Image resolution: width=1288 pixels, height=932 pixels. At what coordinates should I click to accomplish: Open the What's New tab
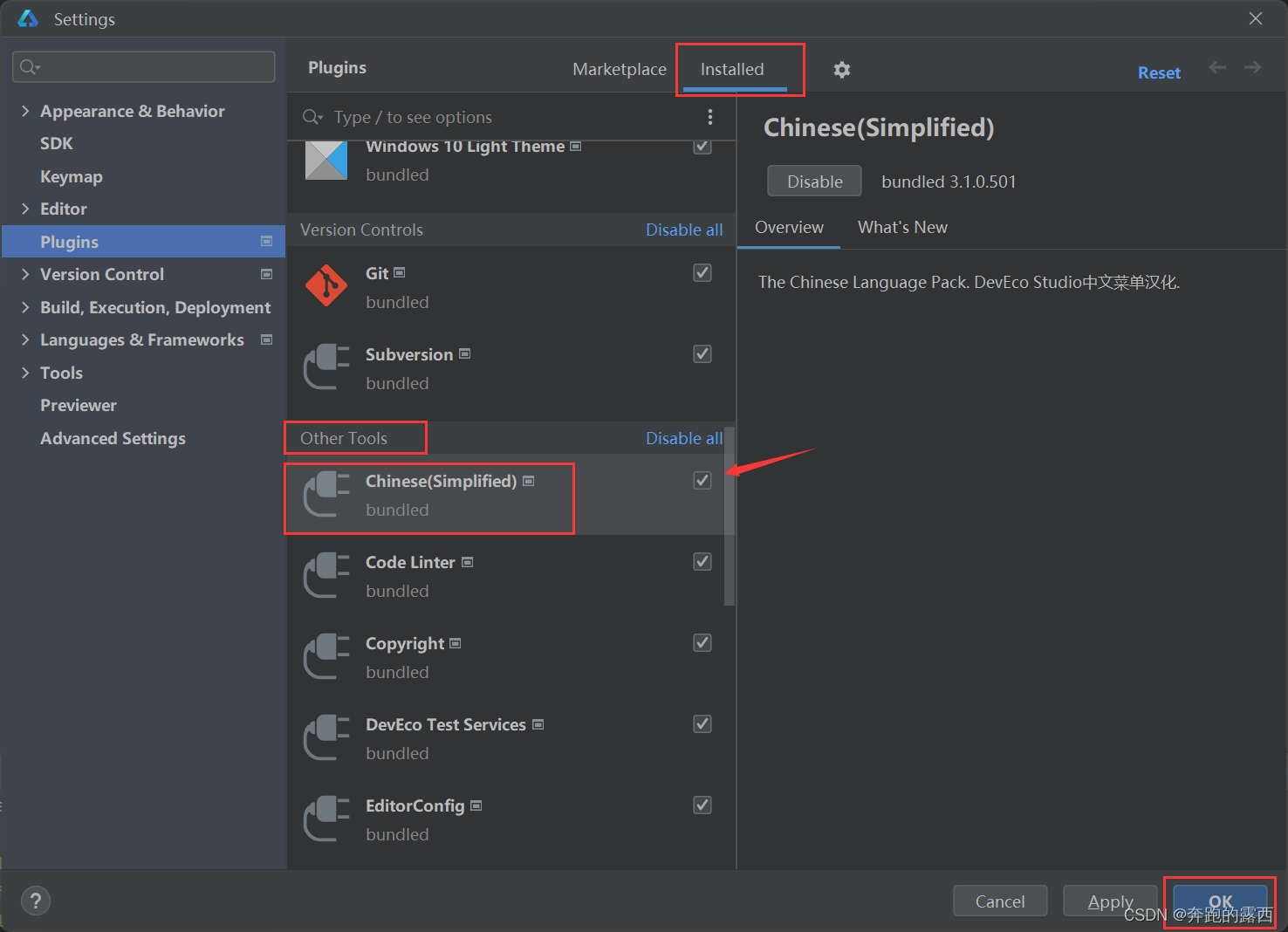tap(902, 227)
